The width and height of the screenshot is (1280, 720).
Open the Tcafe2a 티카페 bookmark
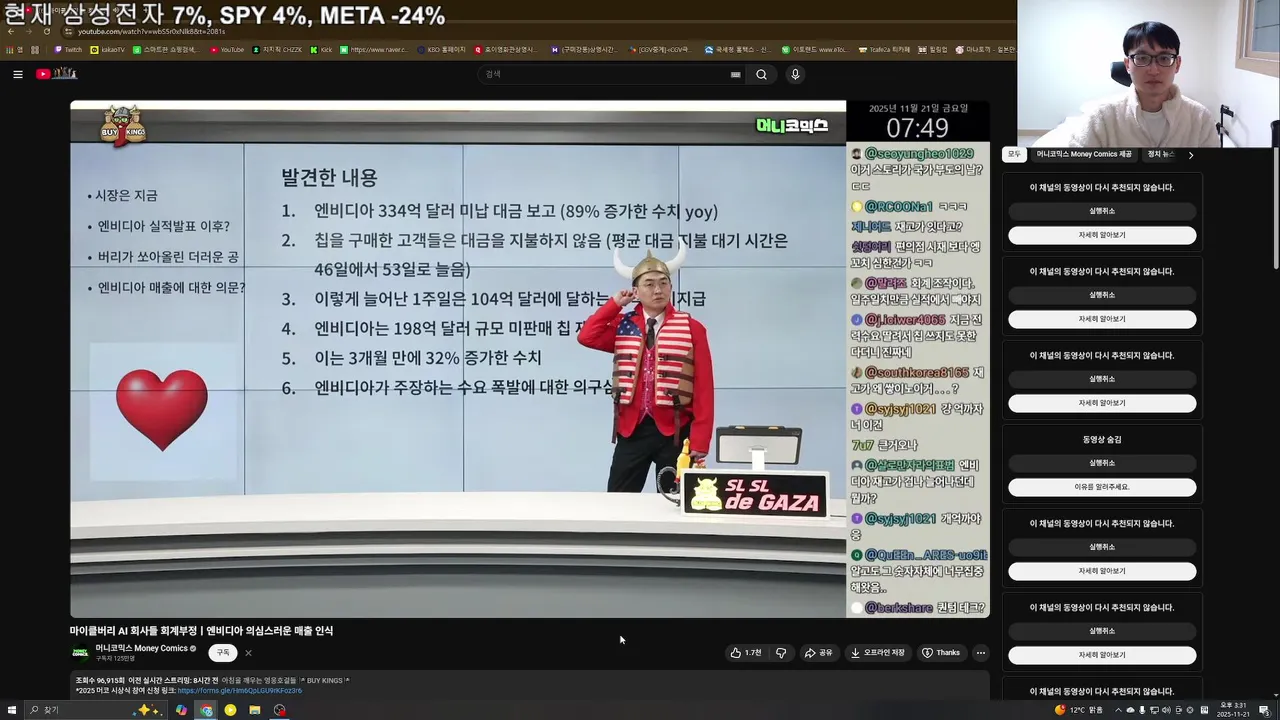pyautogui.click(x=886, y=49)
